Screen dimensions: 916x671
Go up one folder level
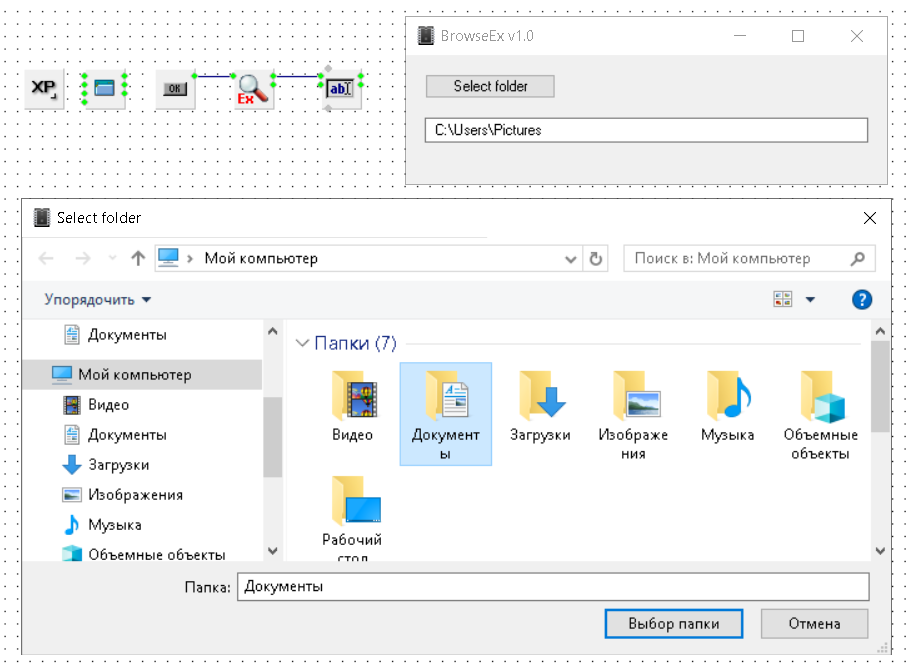(138, 259)
